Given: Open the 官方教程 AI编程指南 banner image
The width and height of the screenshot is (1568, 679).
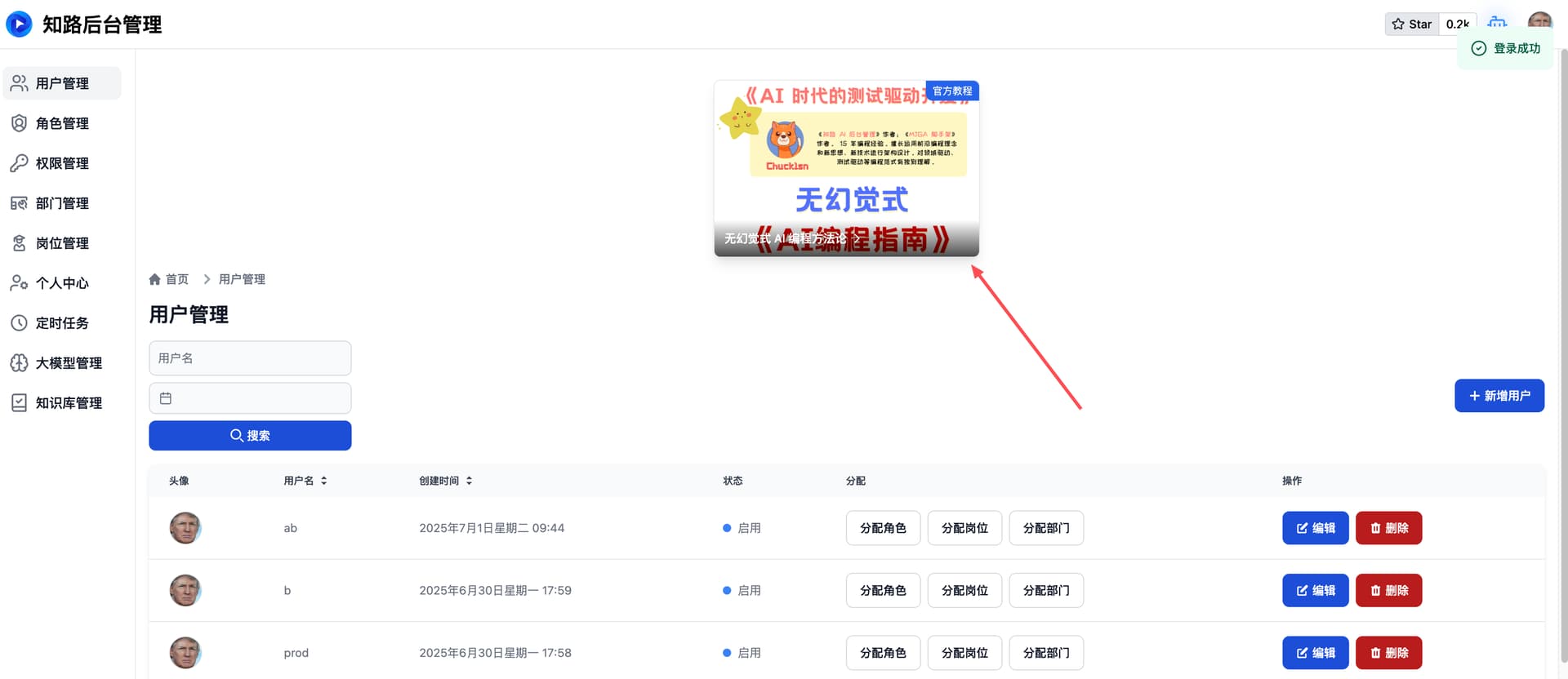Looking at the screenshot, I should pyautogui.click(x=847, y=168).
